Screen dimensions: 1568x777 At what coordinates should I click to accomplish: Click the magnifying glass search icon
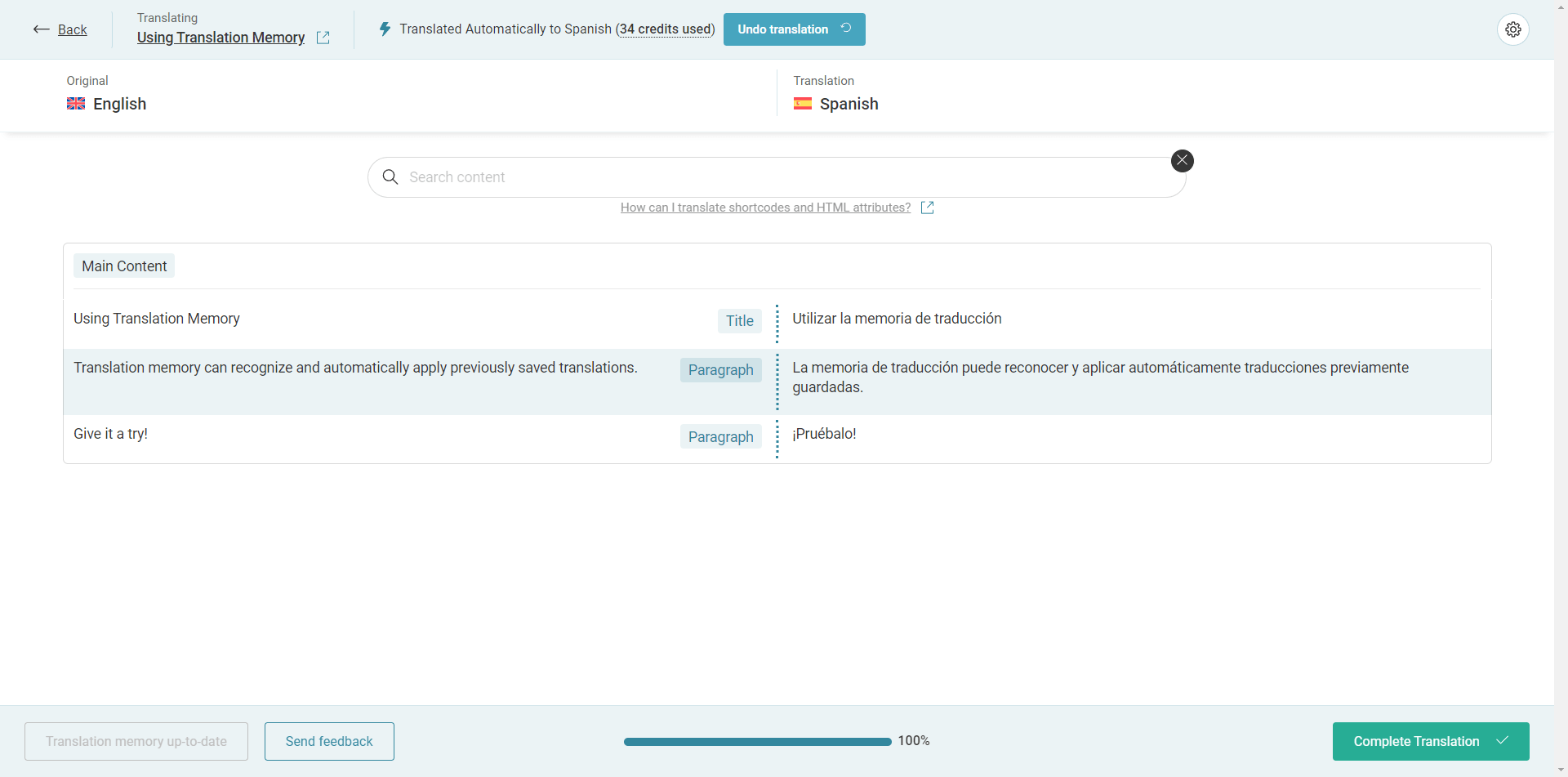pyautogui.click(x=390, y=177)
